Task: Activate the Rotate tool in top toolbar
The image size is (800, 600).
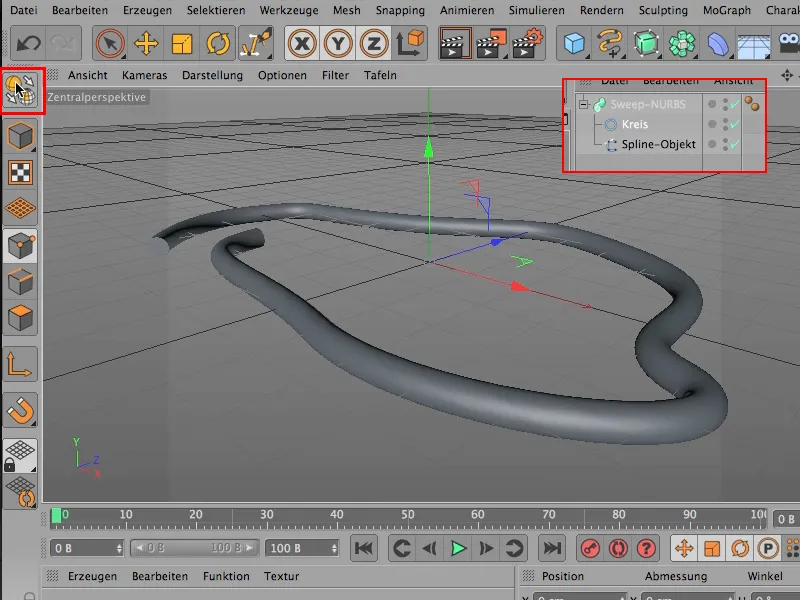Action: tap(218, 44)
